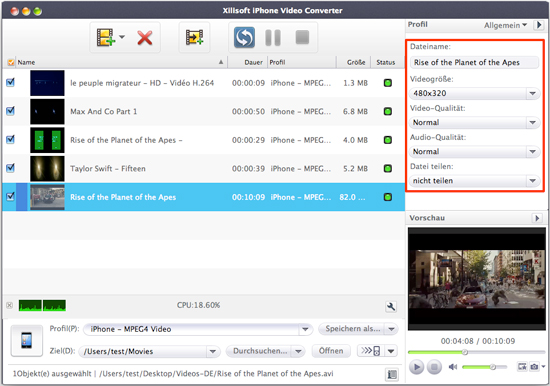Click status indicator of 00:10:09 row
The width and height of the screenshot is (550, 386).
pyautogui.click(x=388, y=197)
